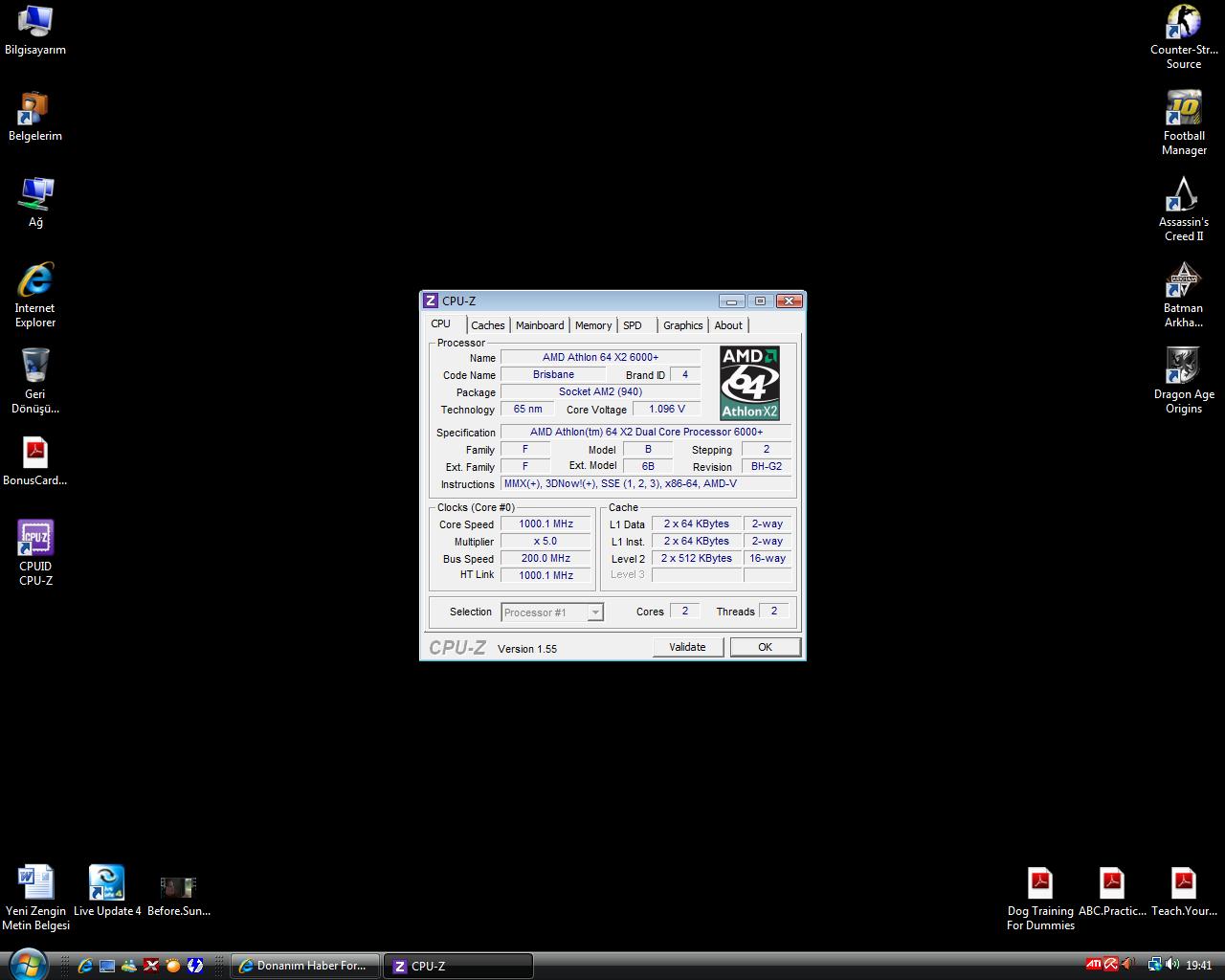Launch Dragon Age Origins shortcut
The image size is (1225, 980).
click(x=1184, y=382)
